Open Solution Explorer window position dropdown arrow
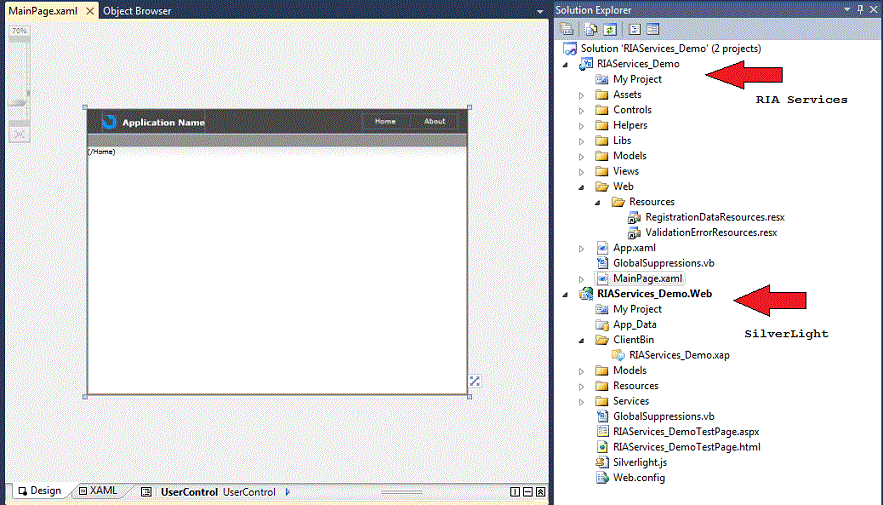This screenshot has width=883, height=505. tap(846, 10)
